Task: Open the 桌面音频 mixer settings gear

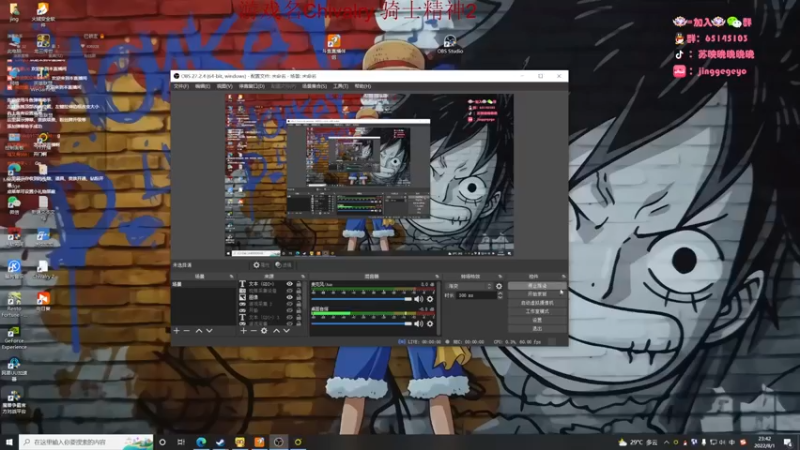Action: pos(430,323)
